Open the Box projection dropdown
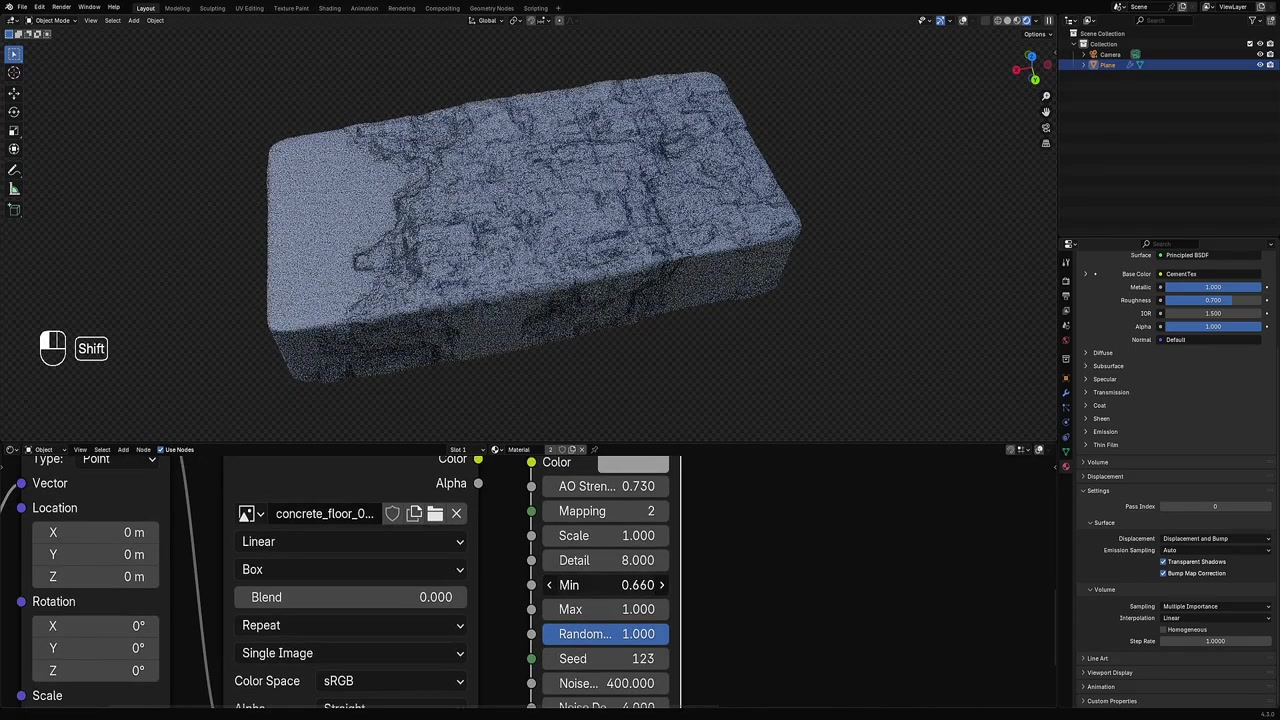Viewport: 1280px width, 720px height. click(352, 570)
